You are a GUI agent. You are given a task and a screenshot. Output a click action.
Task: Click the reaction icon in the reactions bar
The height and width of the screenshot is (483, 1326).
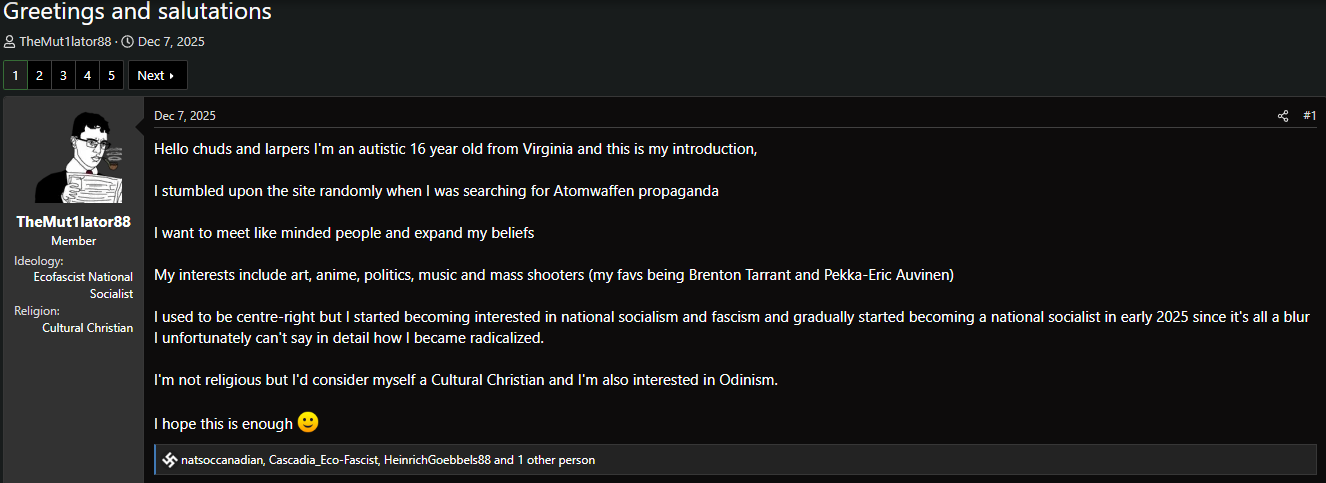pos(170,460)
